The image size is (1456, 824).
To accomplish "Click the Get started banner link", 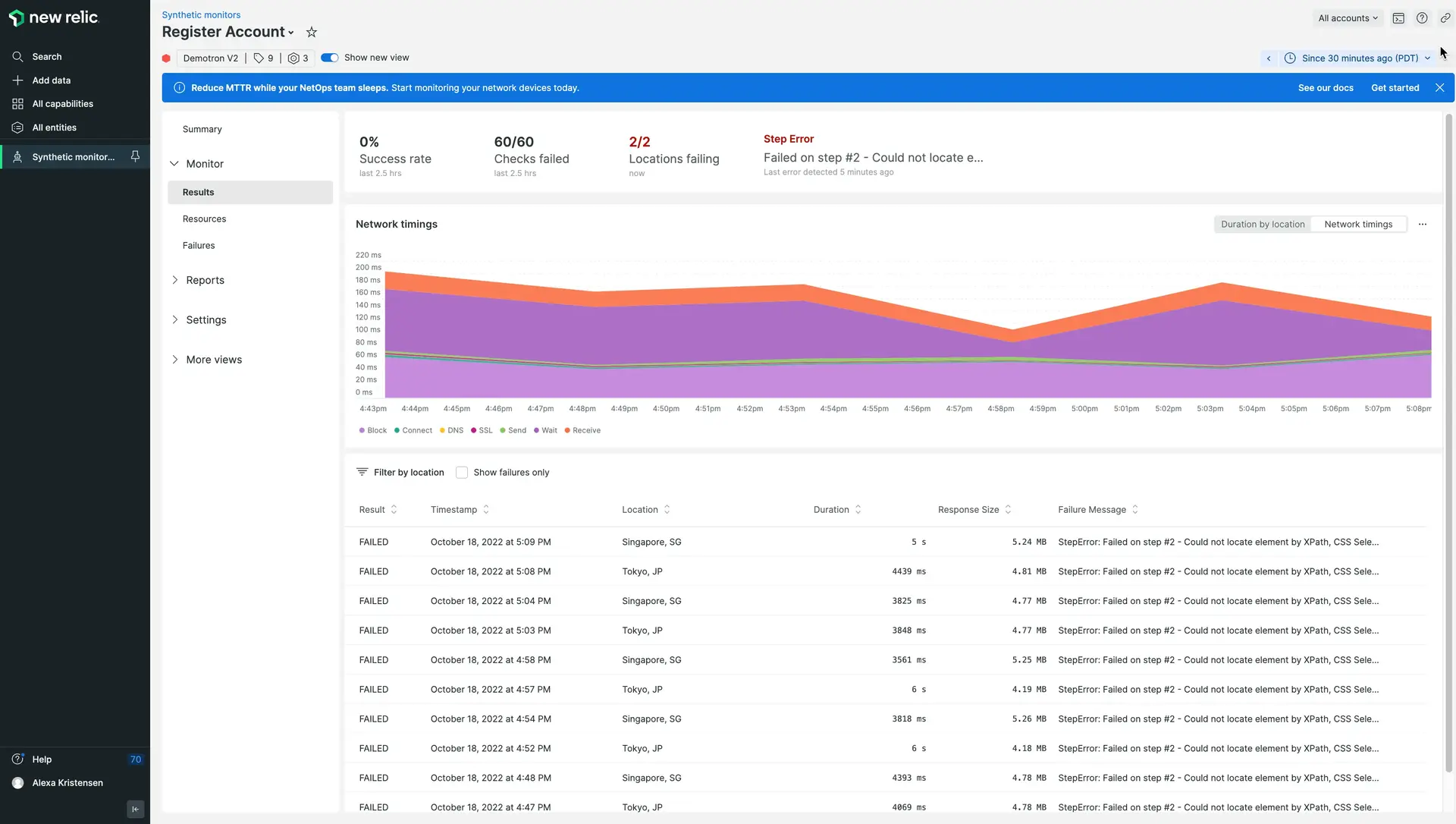I will click(x=1395, y=88).
